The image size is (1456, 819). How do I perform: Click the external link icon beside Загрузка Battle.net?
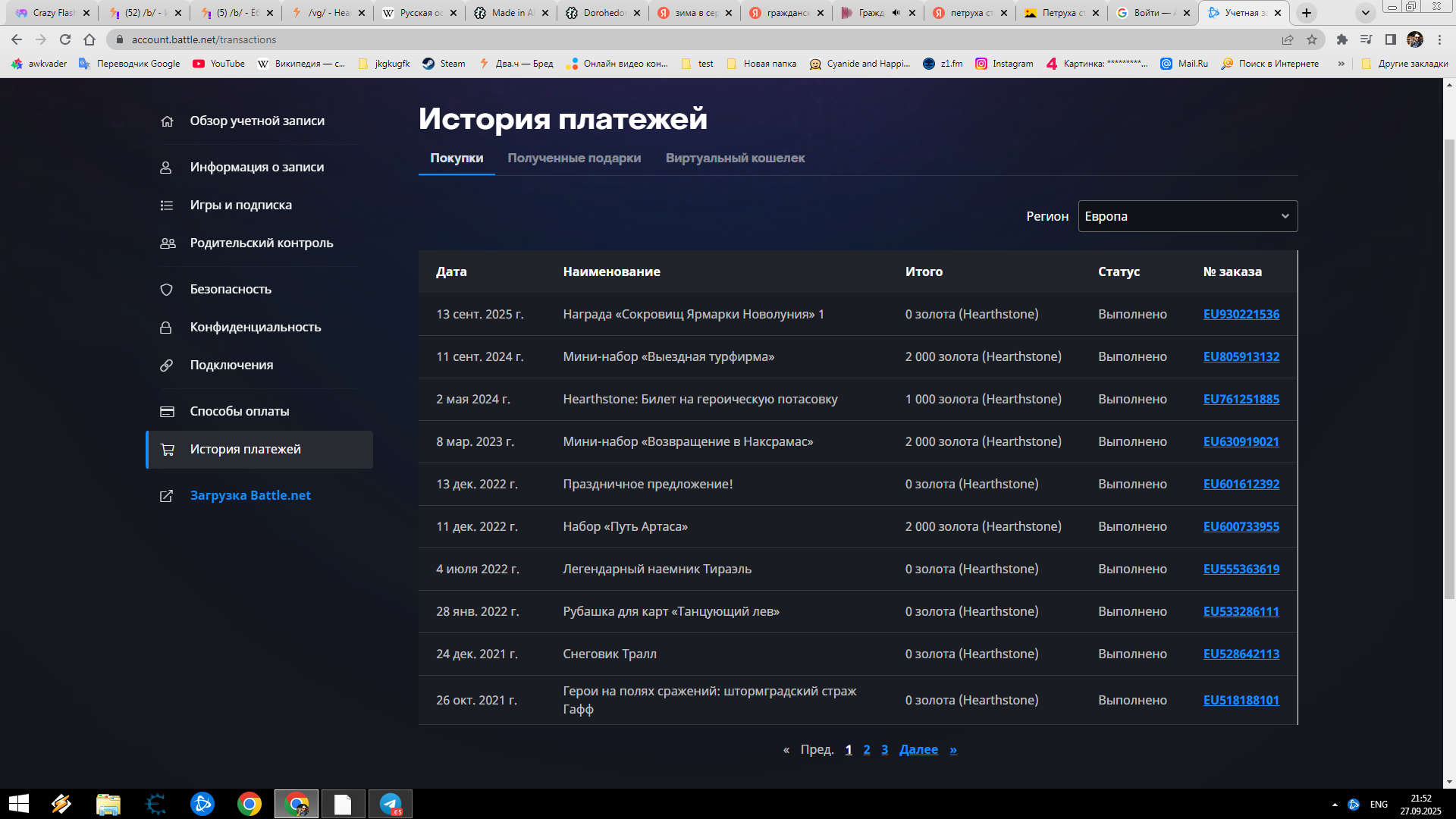coord(167,496)
